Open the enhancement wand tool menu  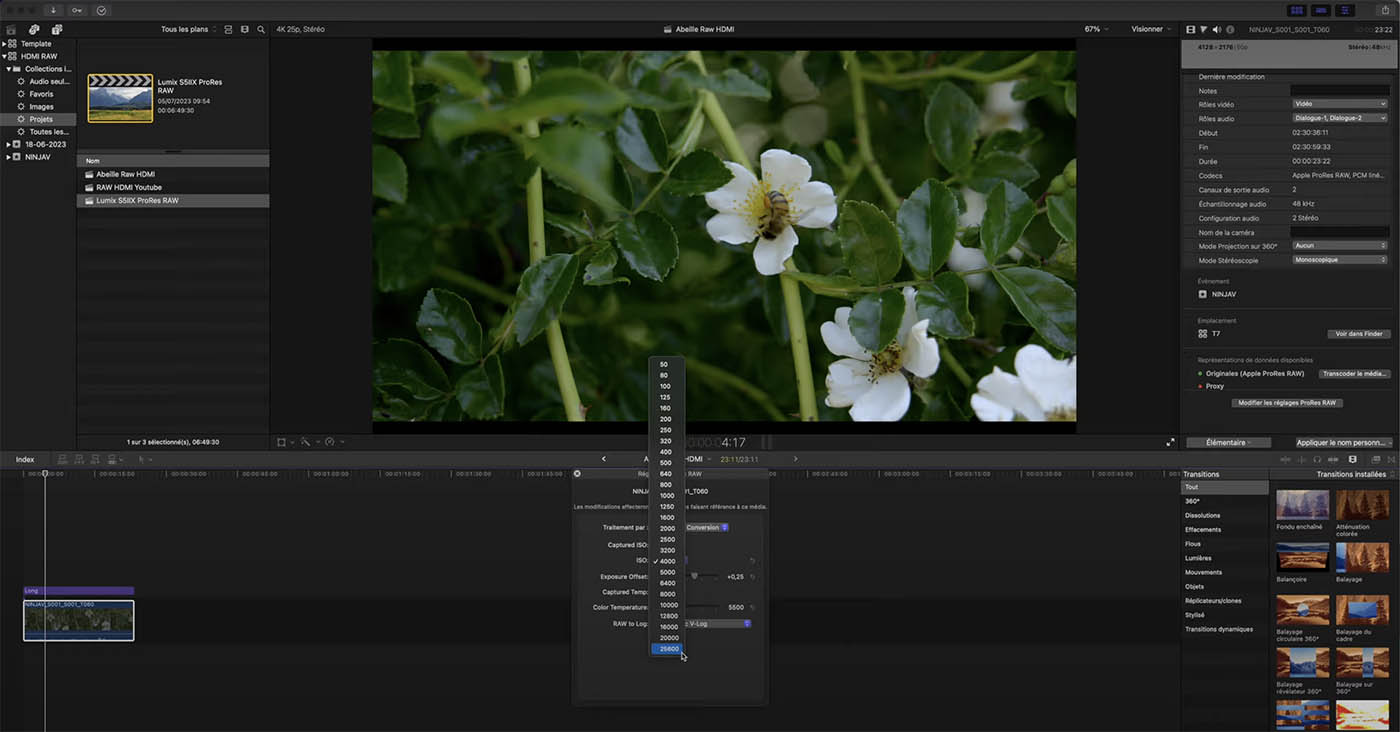point(308,442)
